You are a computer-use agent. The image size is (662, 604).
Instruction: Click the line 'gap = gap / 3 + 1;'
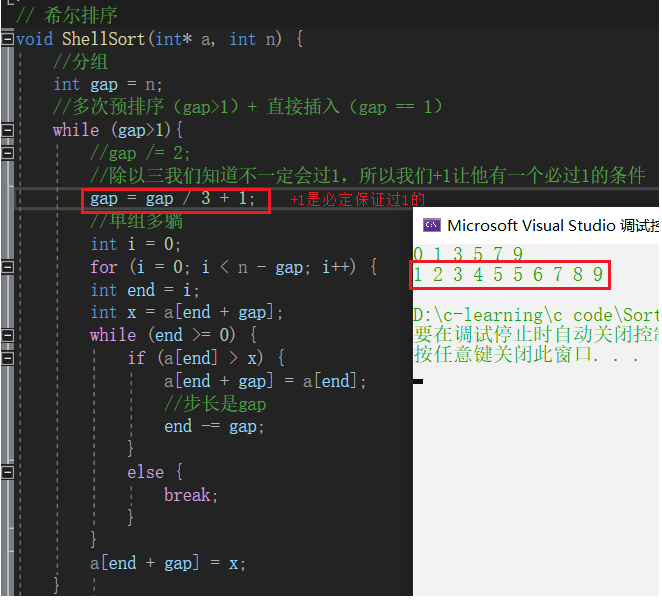coord(173,198)
